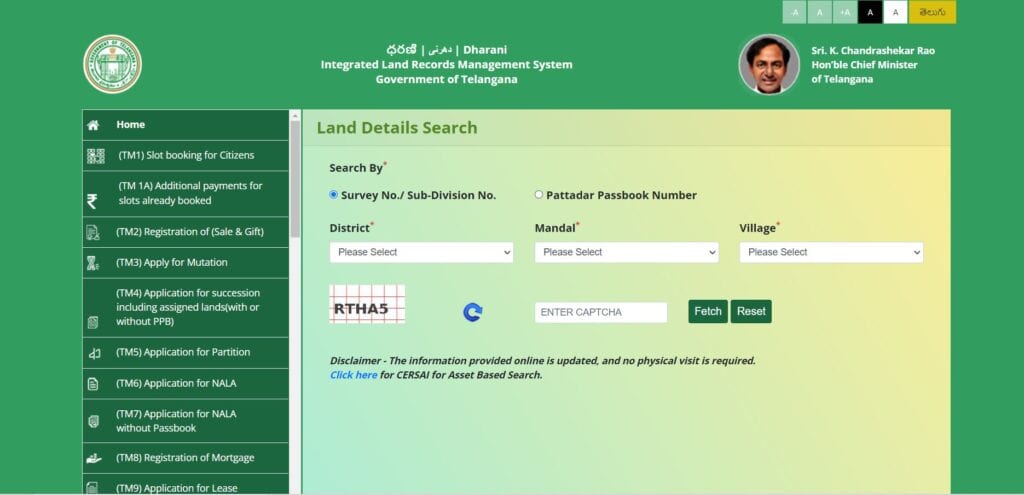Click the document icon beside TM2 Registration

click(93, 232)
